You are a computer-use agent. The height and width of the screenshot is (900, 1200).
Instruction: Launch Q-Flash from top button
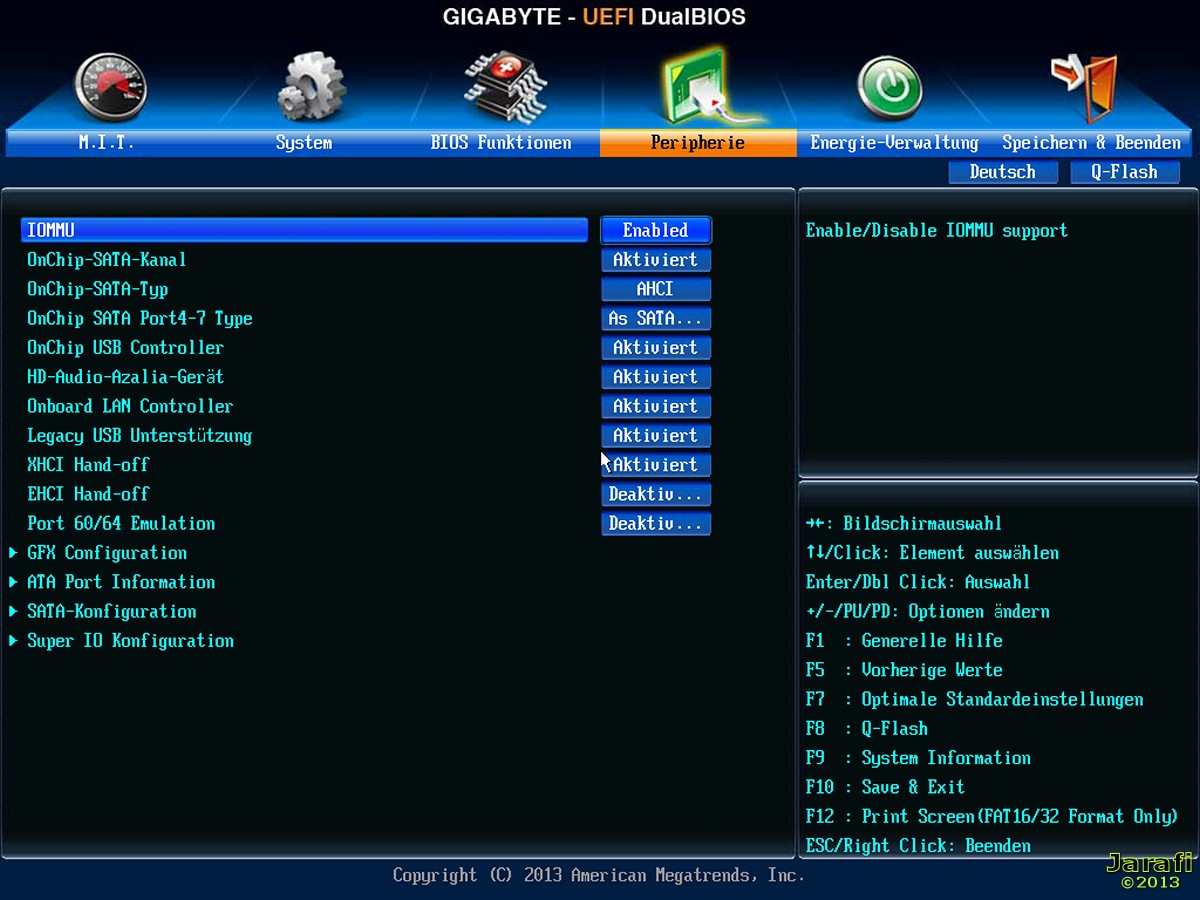click(x=1124, y=172)
